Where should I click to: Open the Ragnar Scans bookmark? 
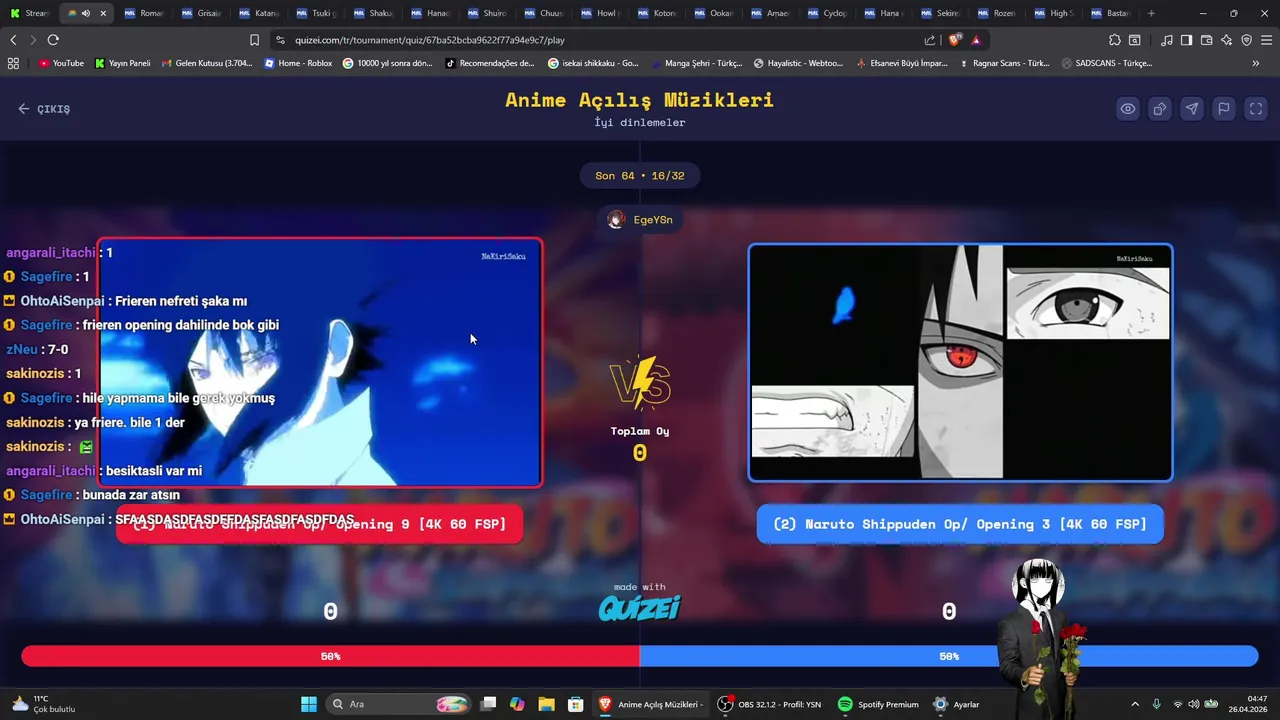tap(1004, 63)
